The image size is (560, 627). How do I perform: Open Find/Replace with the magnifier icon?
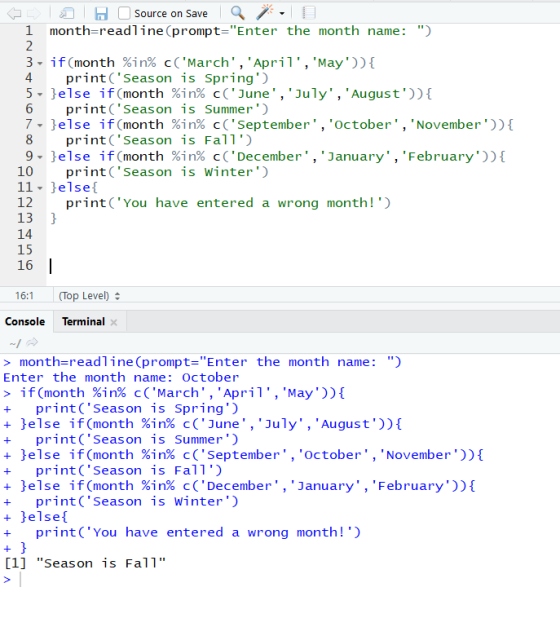[238, 13]
